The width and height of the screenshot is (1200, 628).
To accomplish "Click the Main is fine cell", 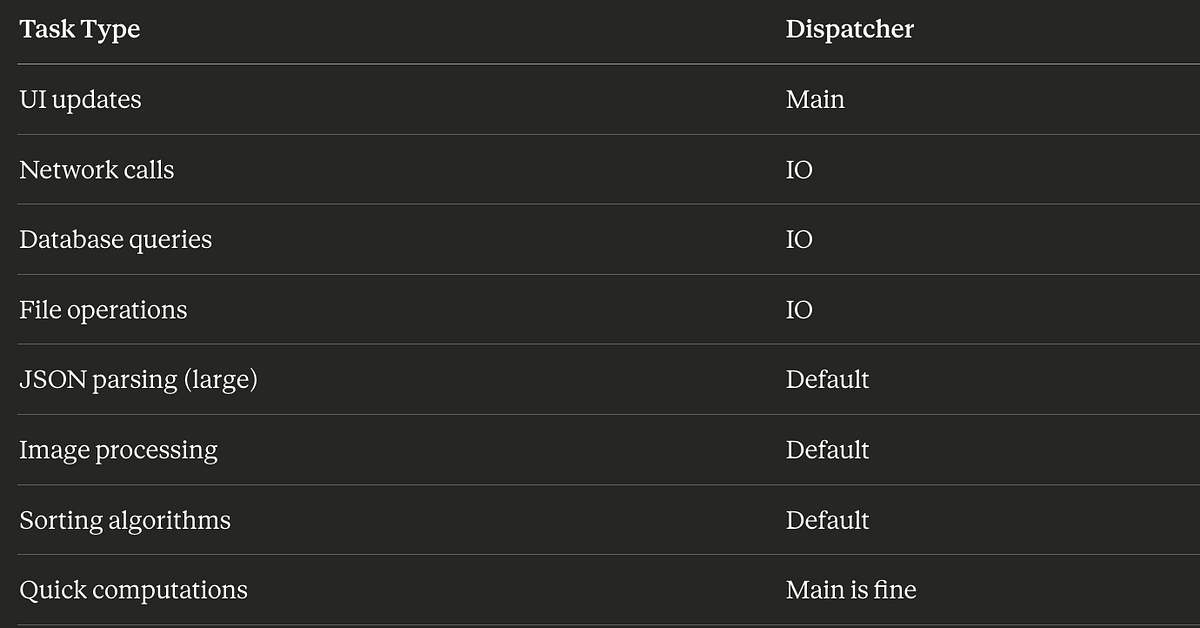I will (851, 590).
